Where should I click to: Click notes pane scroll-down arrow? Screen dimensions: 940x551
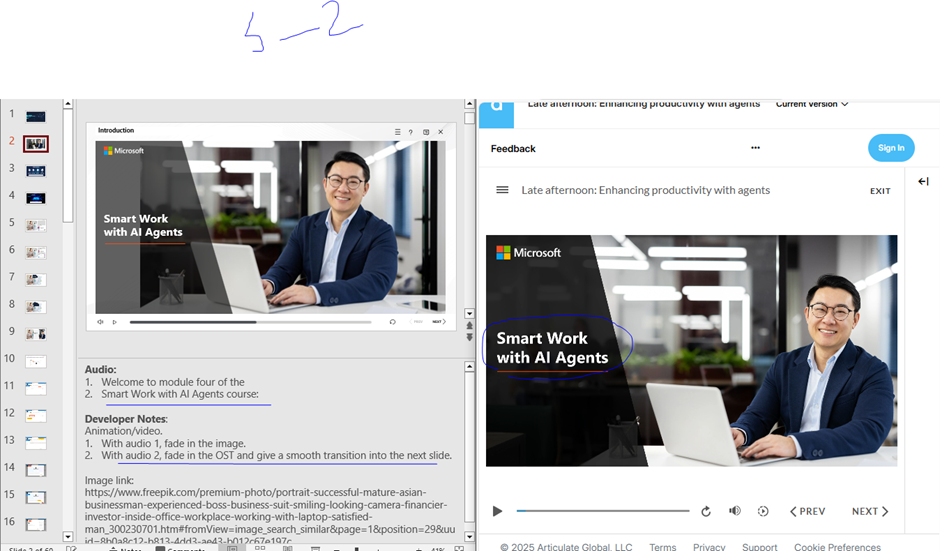[x=469, y=537]
